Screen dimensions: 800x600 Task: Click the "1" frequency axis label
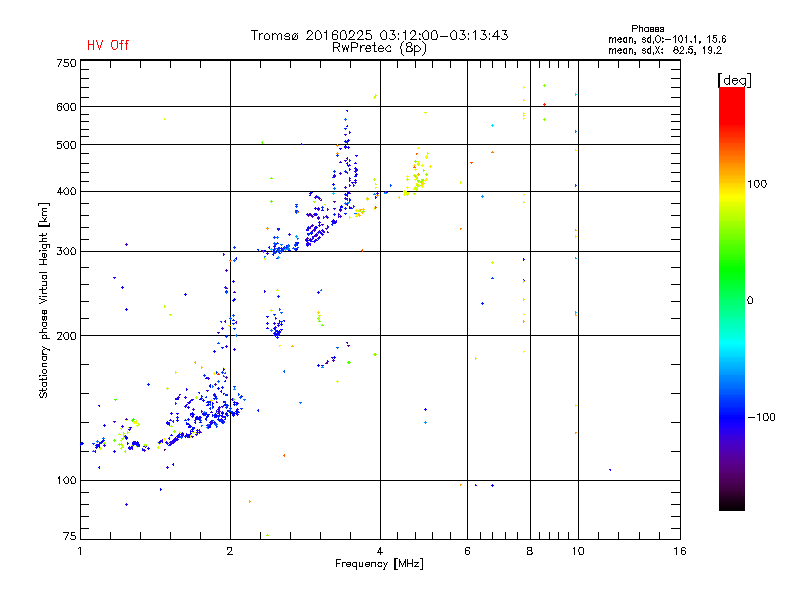click(x=80, y=551)
